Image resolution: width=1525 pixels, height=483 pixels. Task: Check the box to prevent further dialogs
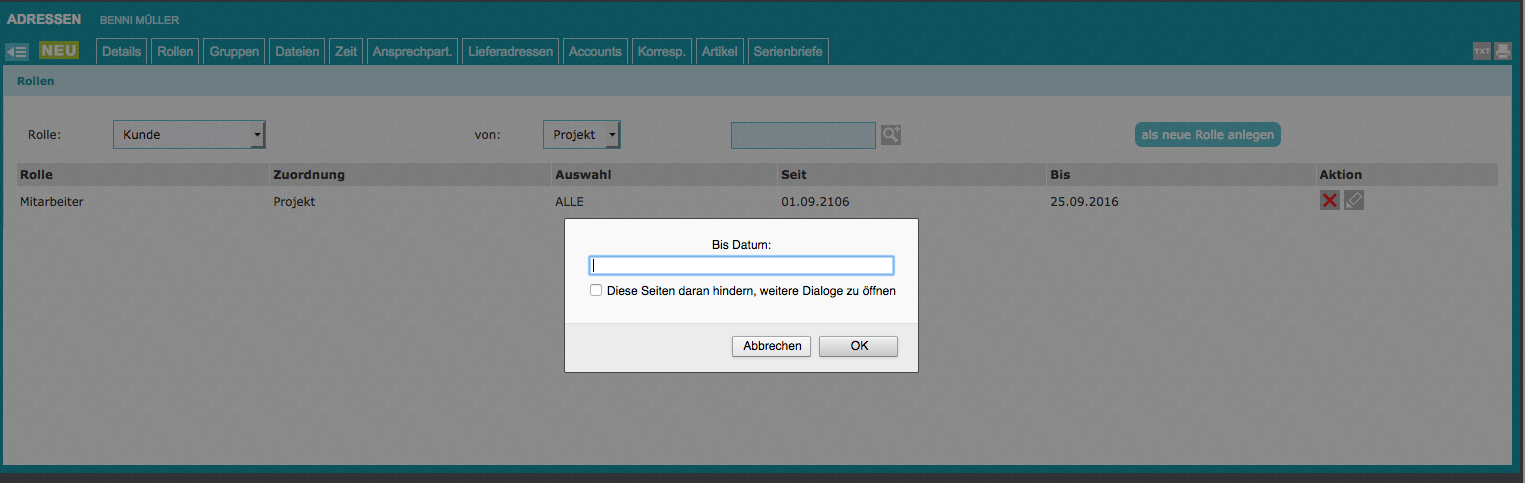596,291
